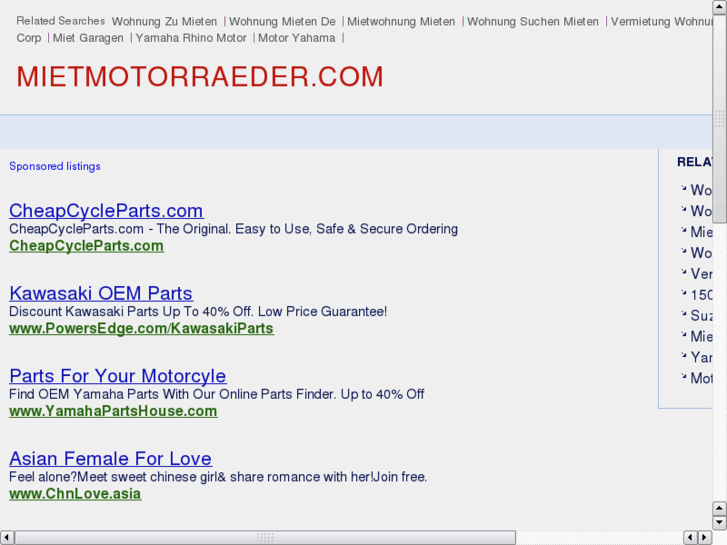Visit the green CheapCycleParts.com URL

[86, 246]
